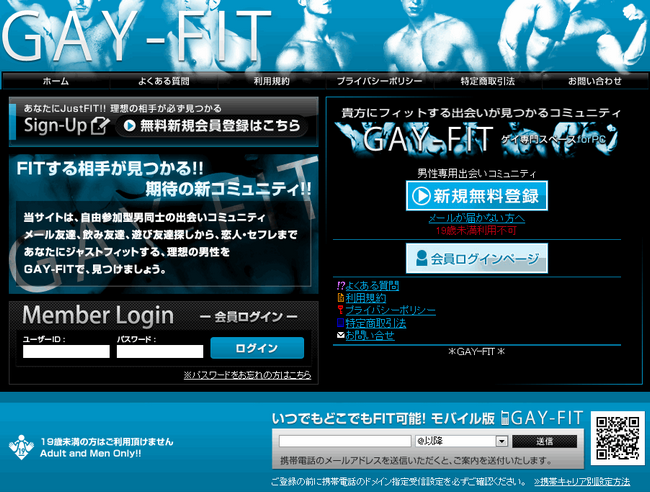Click the mobile phone icon next to GAY-FIT in the footer
The image size is (650, 492).
point(504,418)
